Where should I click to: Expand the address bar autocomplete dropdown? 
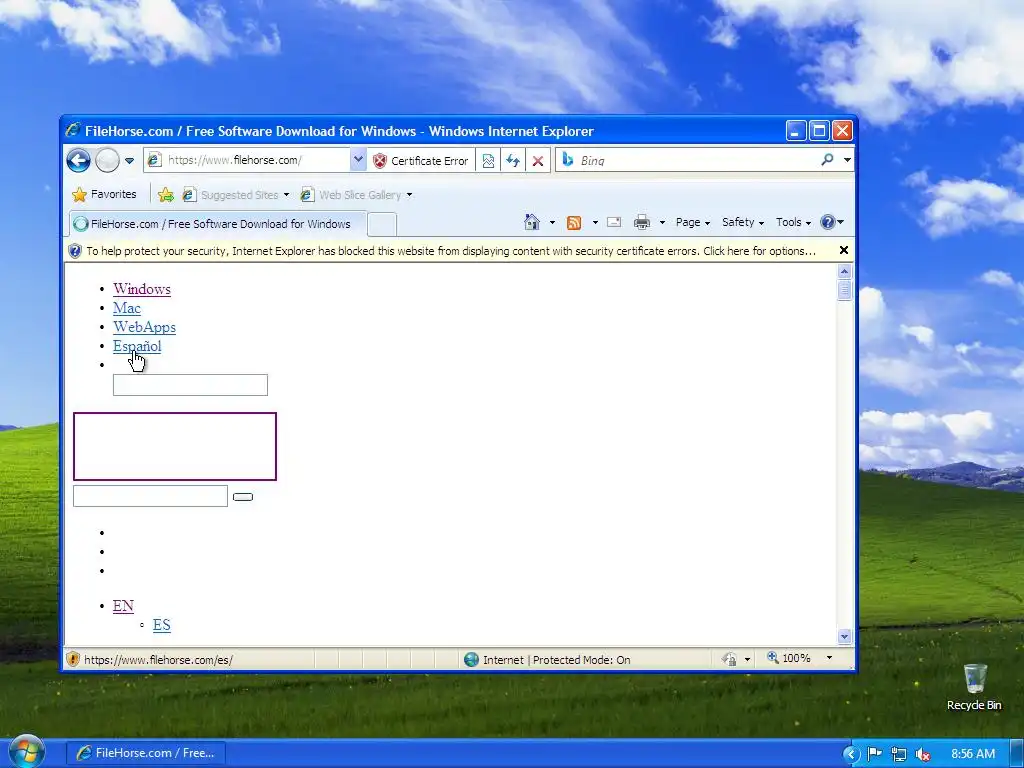click(x=358, y=160)
